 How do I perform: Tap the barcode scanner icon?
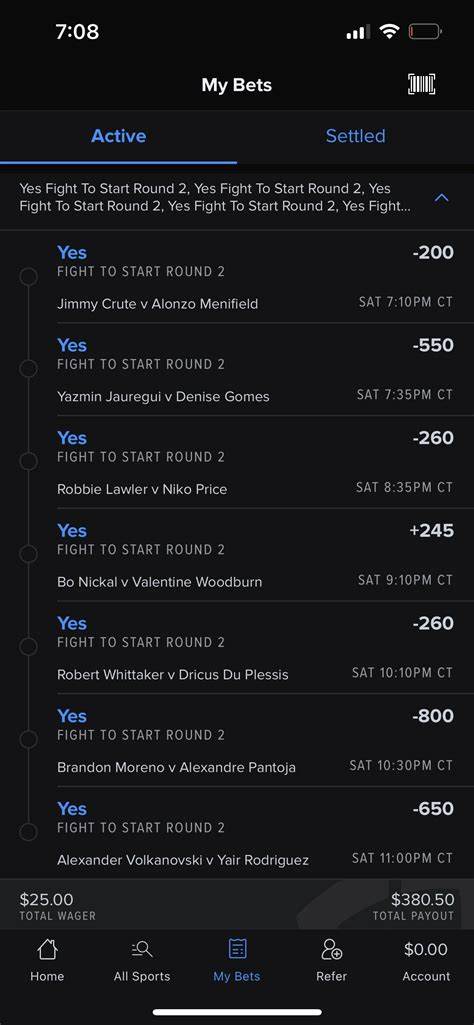422,84
